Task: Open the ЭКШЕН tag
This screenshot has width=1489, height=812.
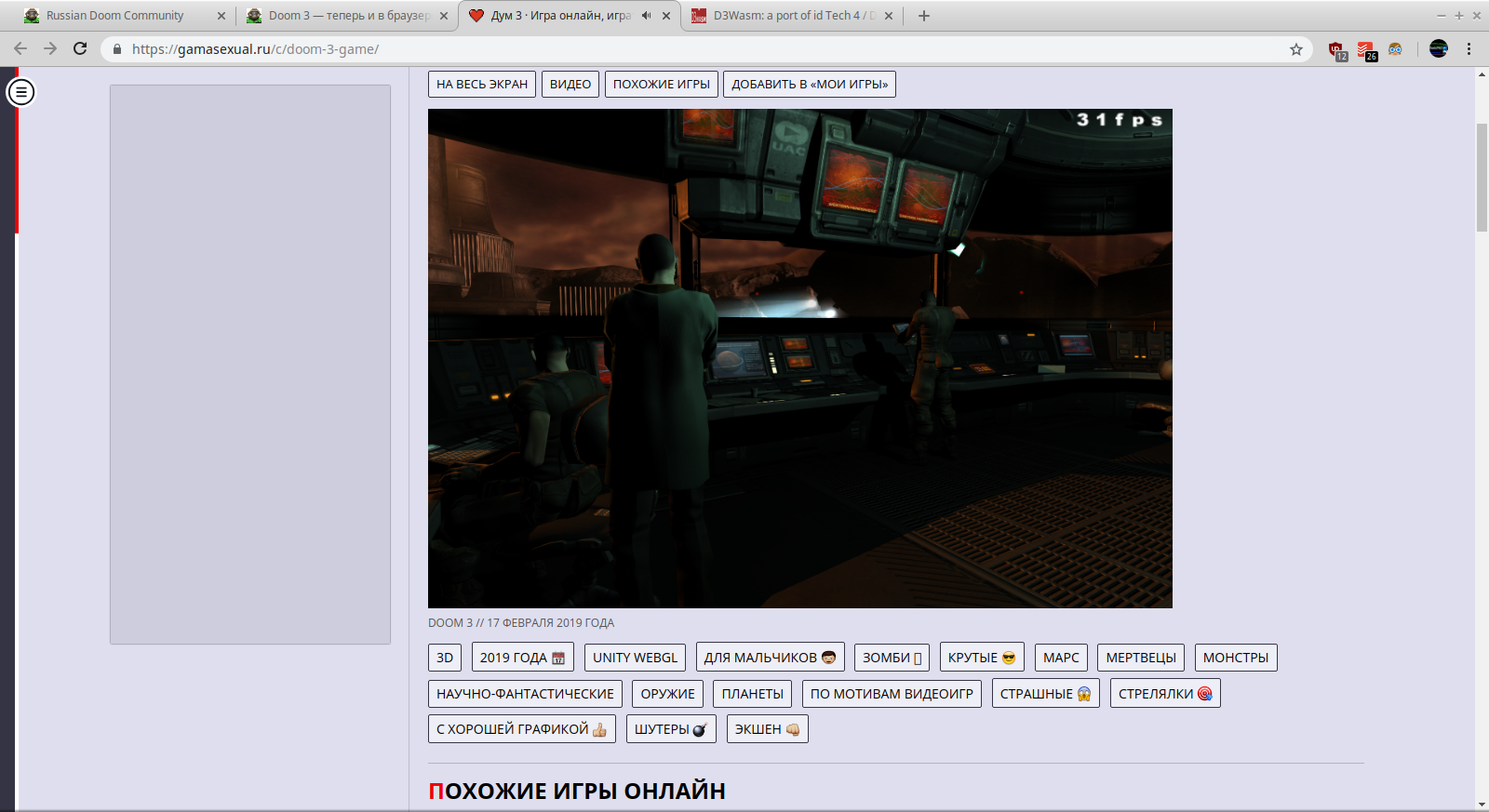Action: pyautogui.click(x=768, y=729)
